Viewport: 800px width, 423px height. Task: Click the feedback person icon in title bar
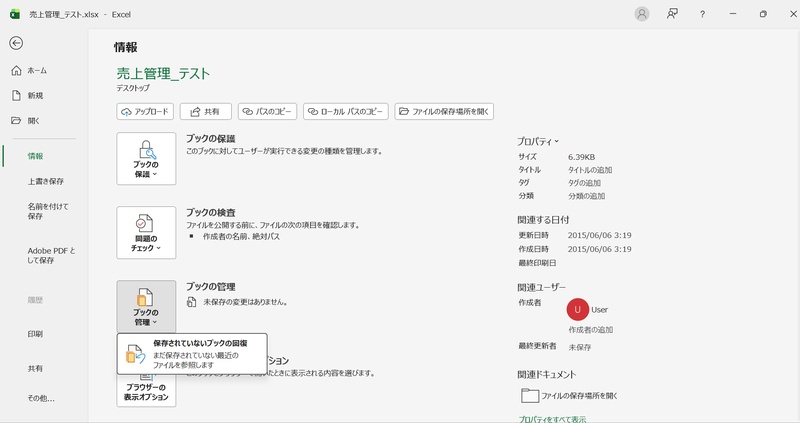point(672,14)
